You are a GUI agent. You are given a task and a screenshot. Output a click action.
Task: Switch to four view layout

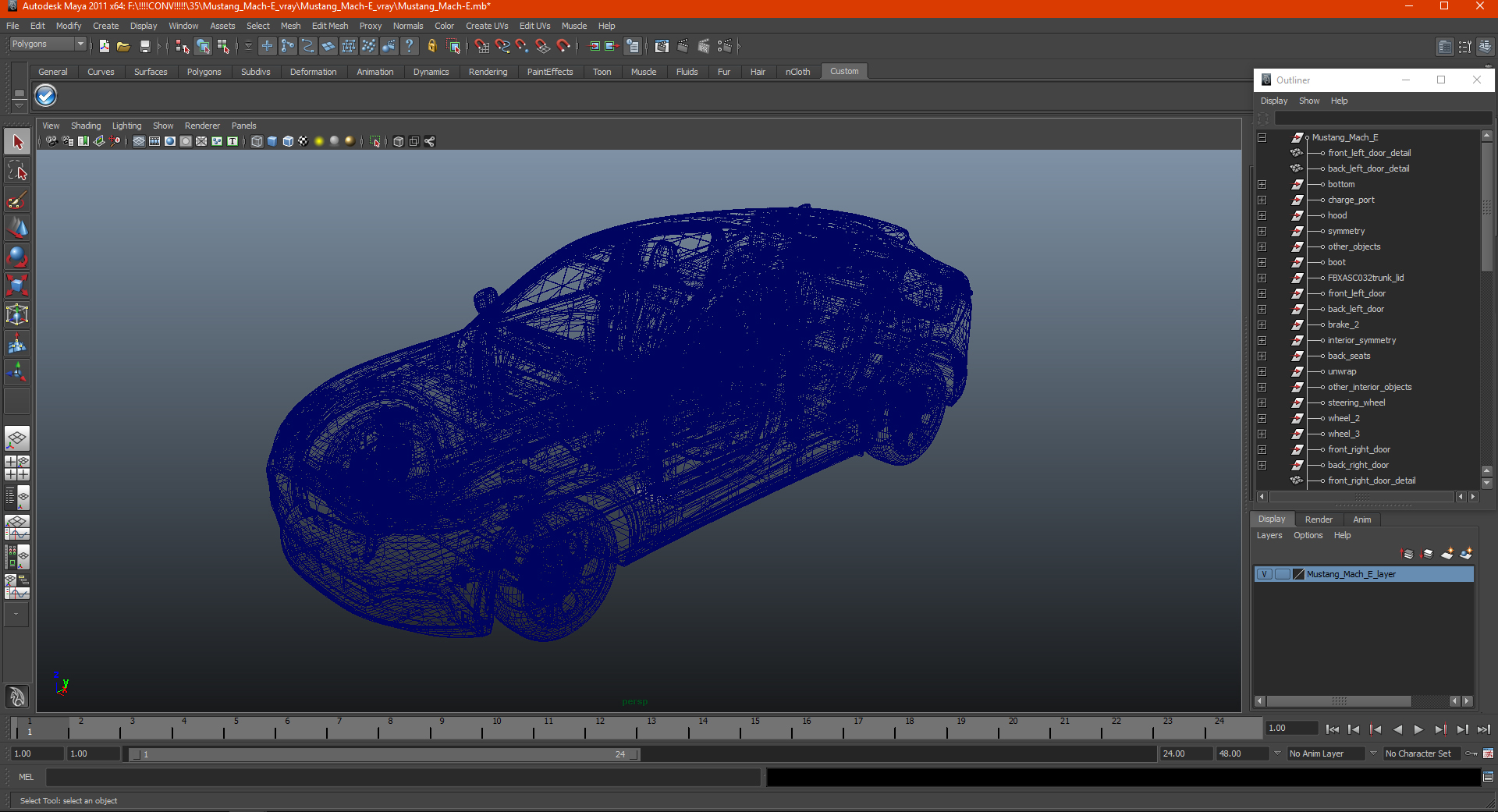click(x=17, y=468)
